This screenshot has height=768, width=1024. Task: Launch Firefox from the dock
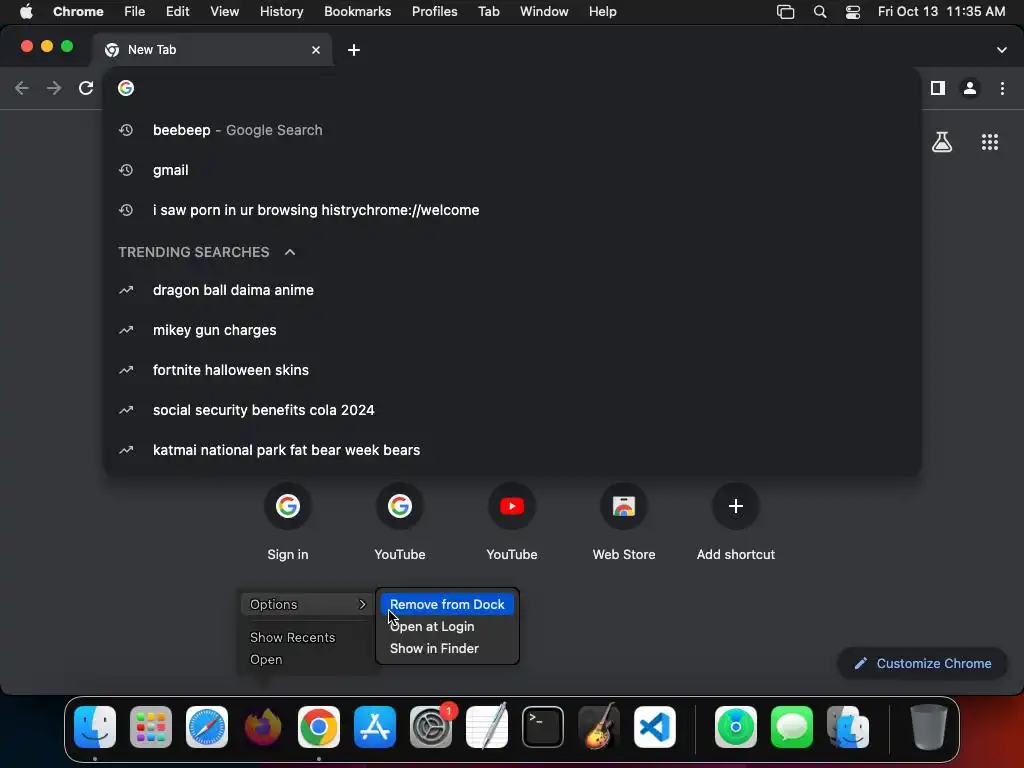[263, 727]
